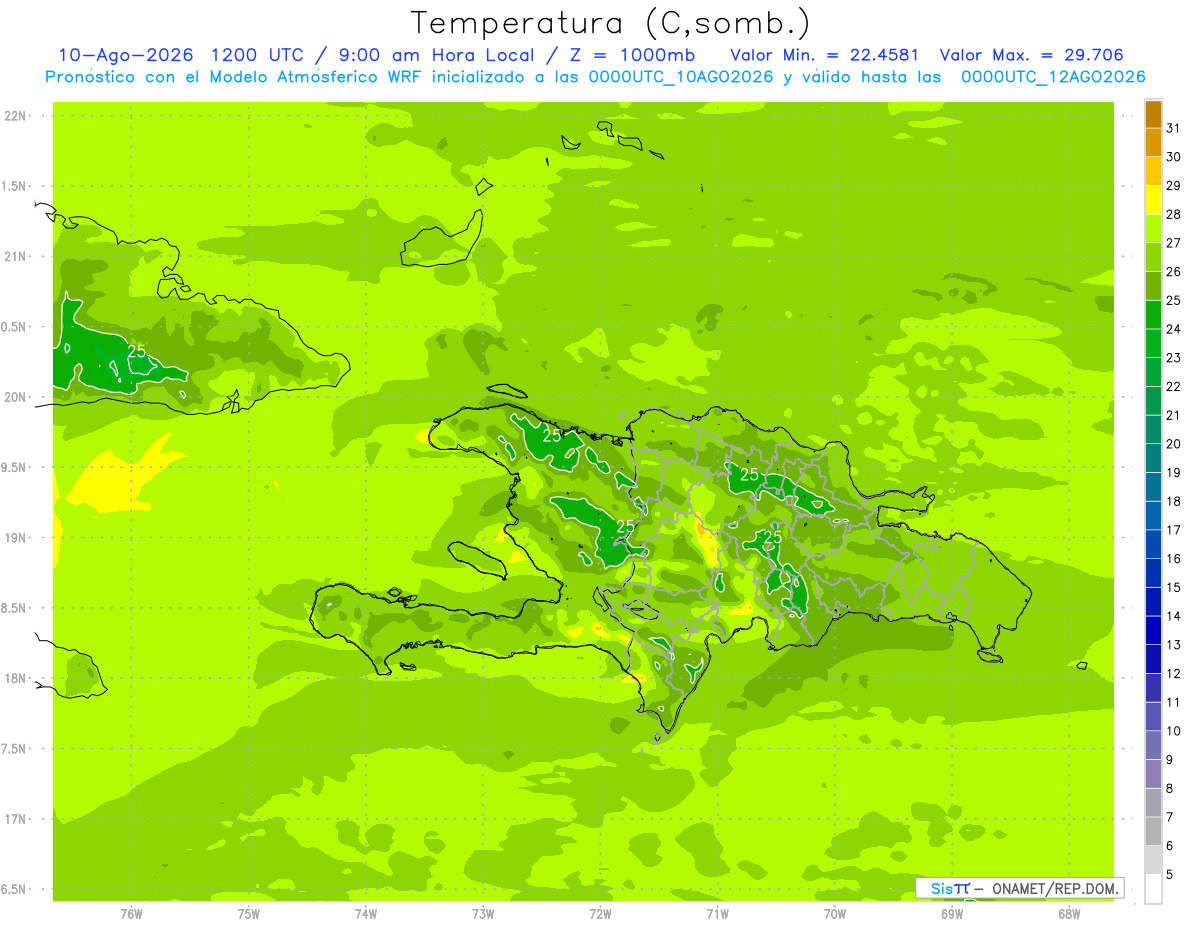1200x927 pixels.
Task: Pick the teal swatch between 19 and 20
Action: point(1153,458)
